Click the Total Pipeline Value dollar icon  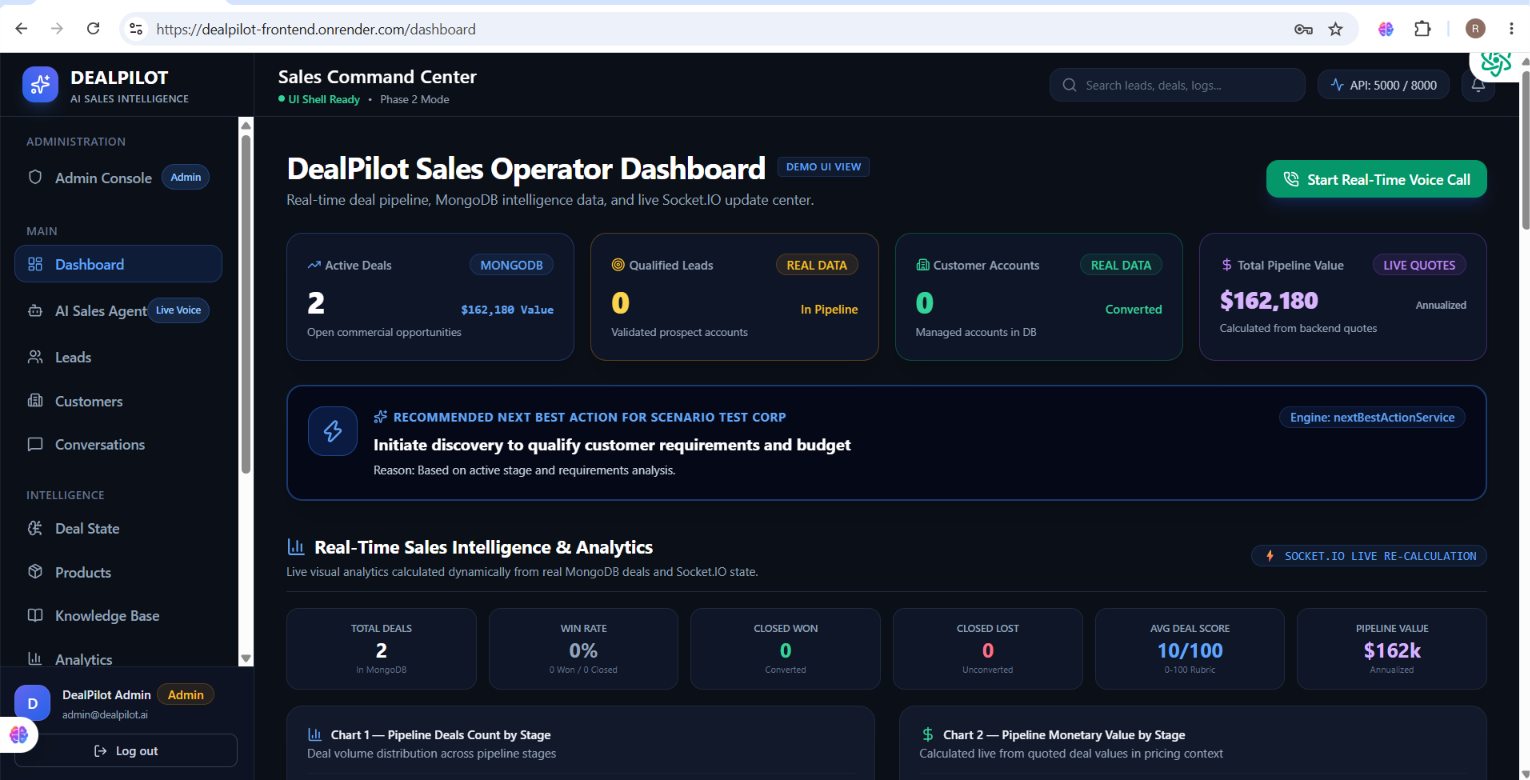[1227, 265]
